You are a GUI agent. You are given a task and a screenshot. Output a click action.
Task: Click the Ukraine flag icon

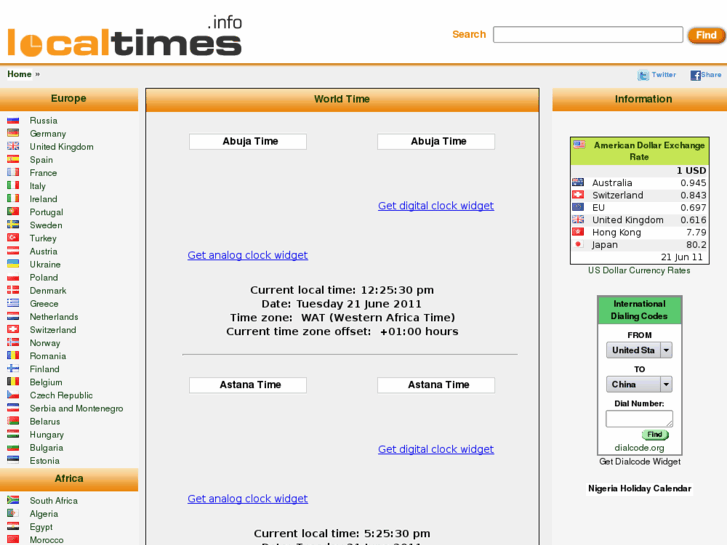[x=13, y=264]
